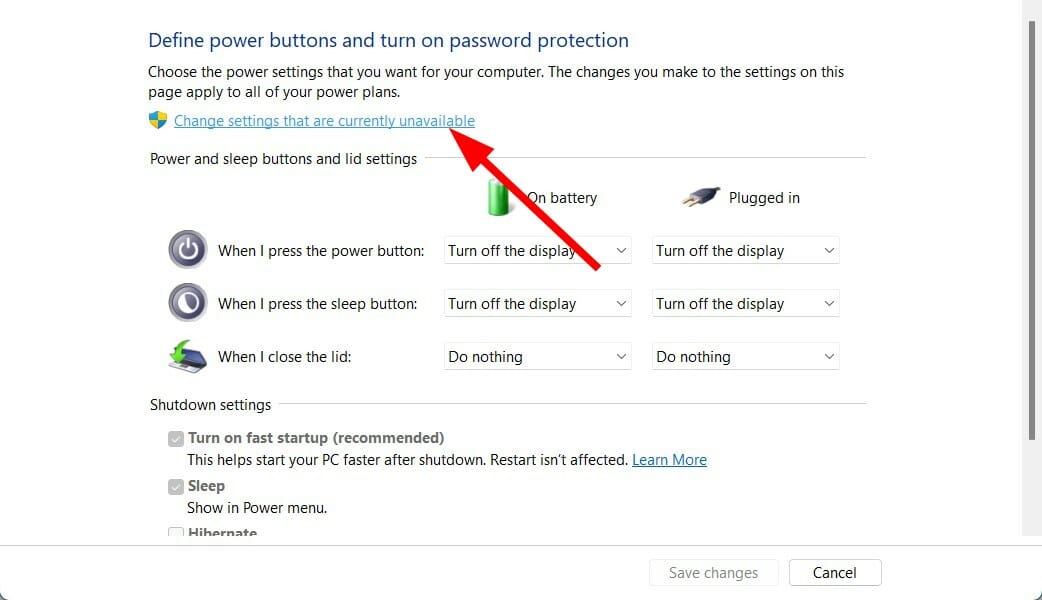
Task: Click the power button icon
Action: 187,250
